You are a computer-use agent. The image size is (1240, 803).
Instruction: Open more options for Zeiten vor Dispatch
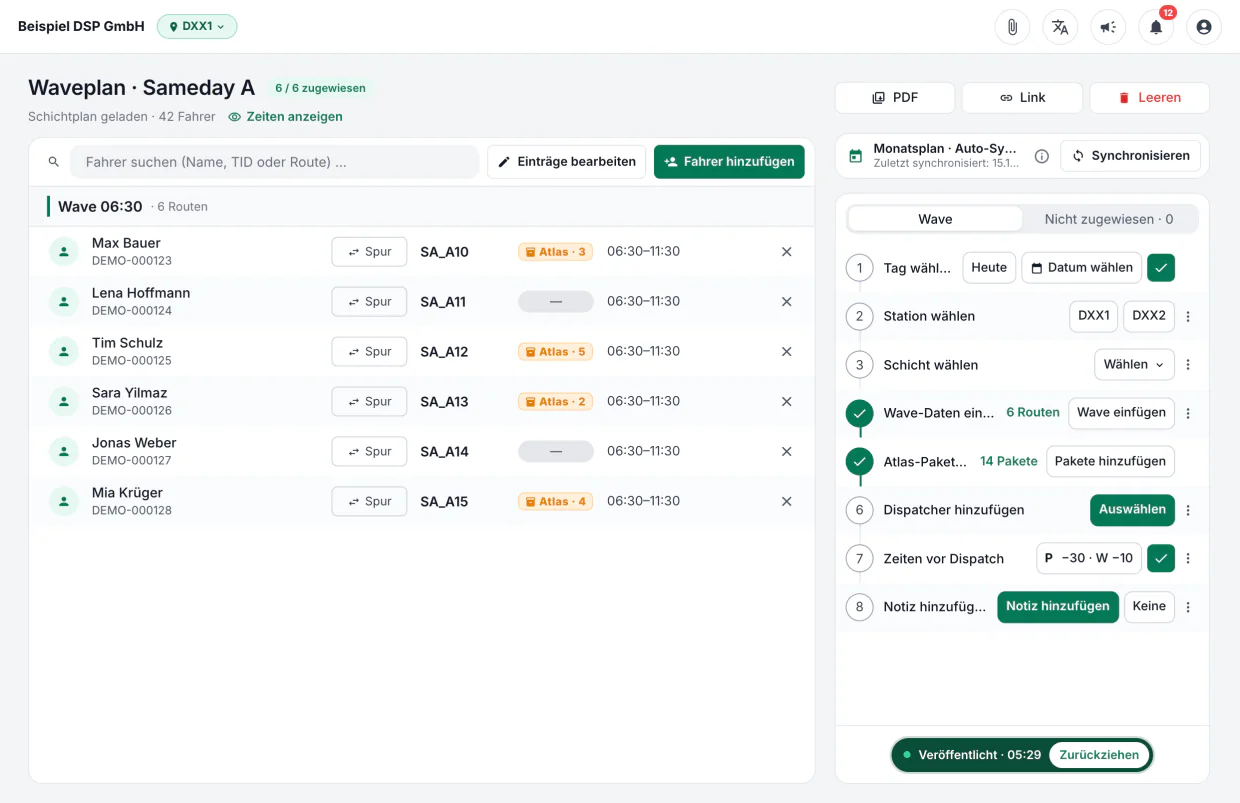pyautogui.click(x=1188, y=559)
